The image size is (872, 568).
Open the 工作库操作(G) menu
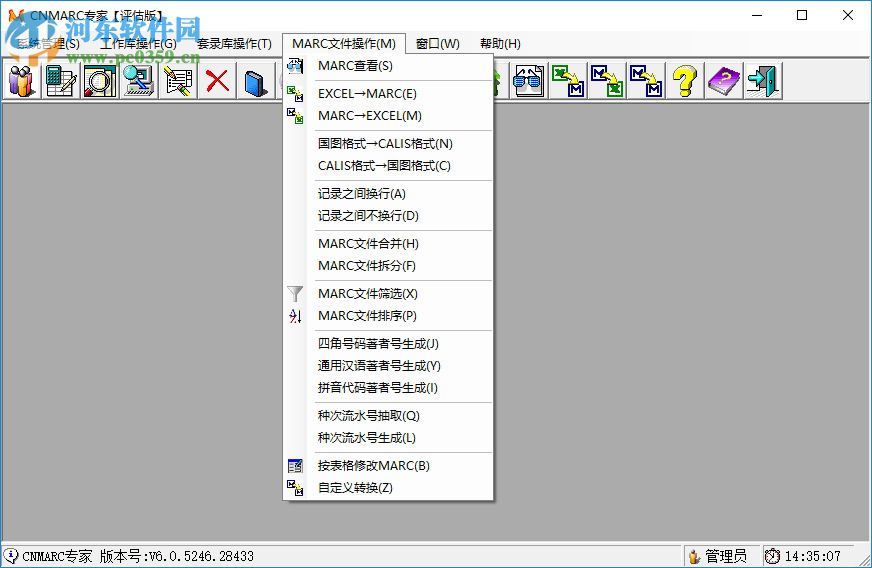[138, 43]
